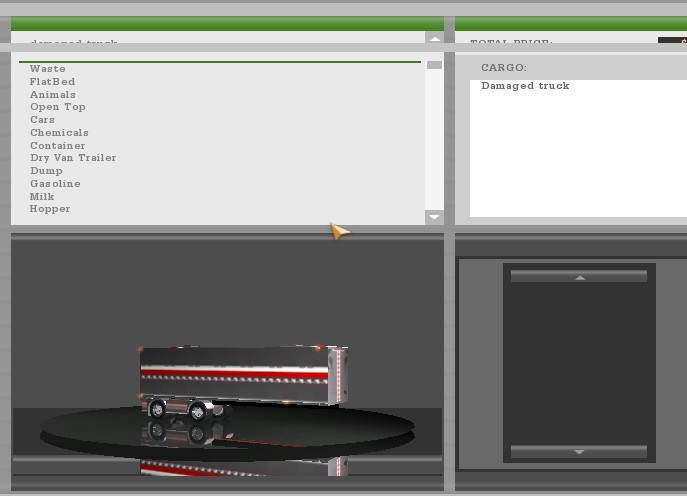Click upper list scroll-up arrow
Screen dimensions: 687x496
coord(434,38)
